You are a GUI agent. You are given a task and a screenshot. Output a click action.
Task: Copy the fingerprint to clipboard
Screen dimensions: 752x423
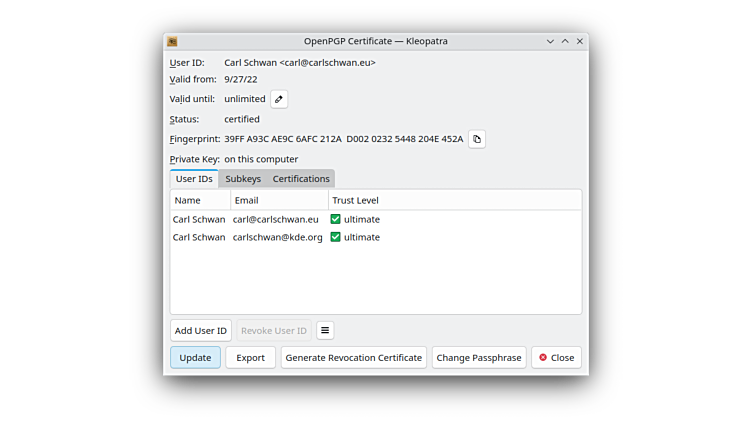point(477,139)
